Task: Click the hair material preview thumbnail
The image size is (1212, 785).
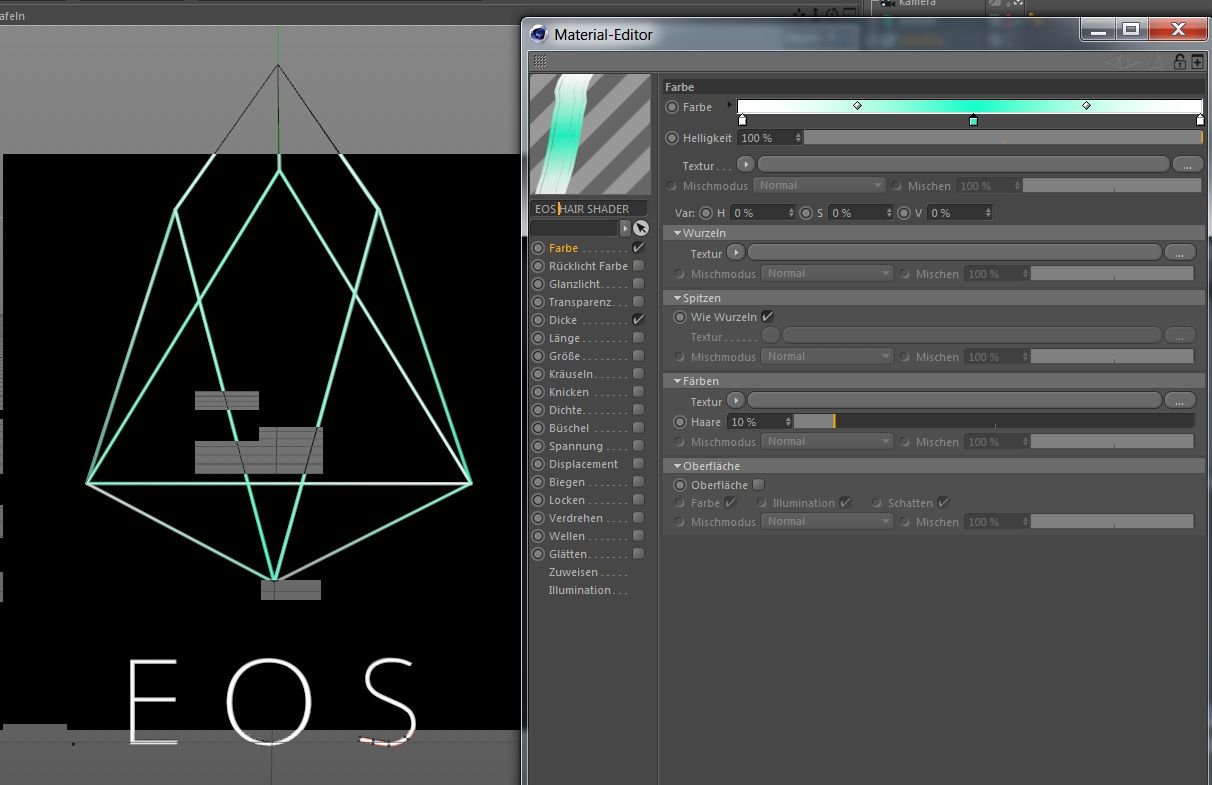Action: (x=591, y=135)
